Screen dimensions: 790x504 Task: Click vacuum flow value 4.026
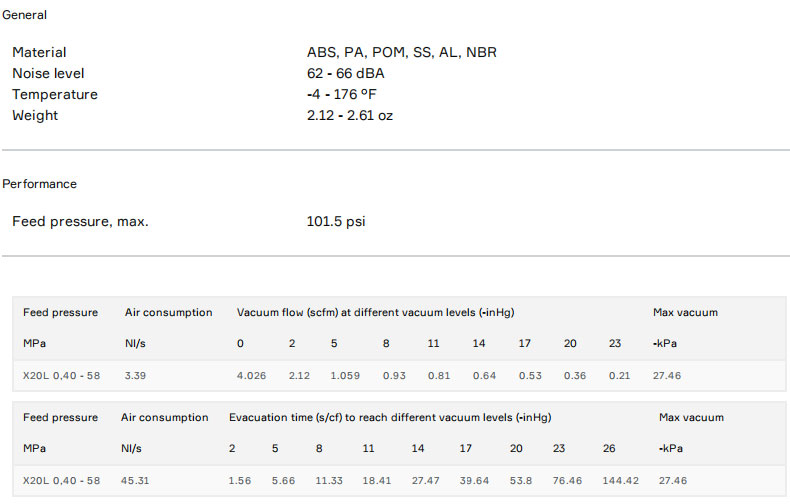[x=250, y=376]
